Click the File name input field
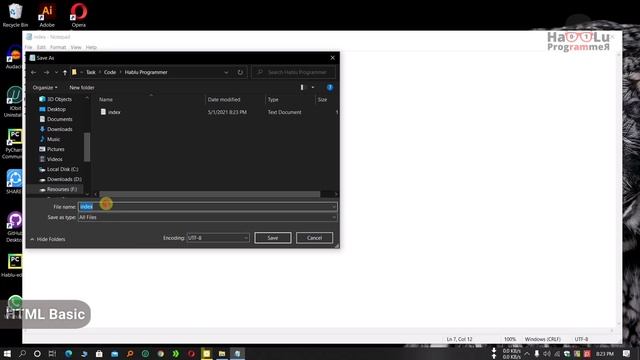 (207, 207)
